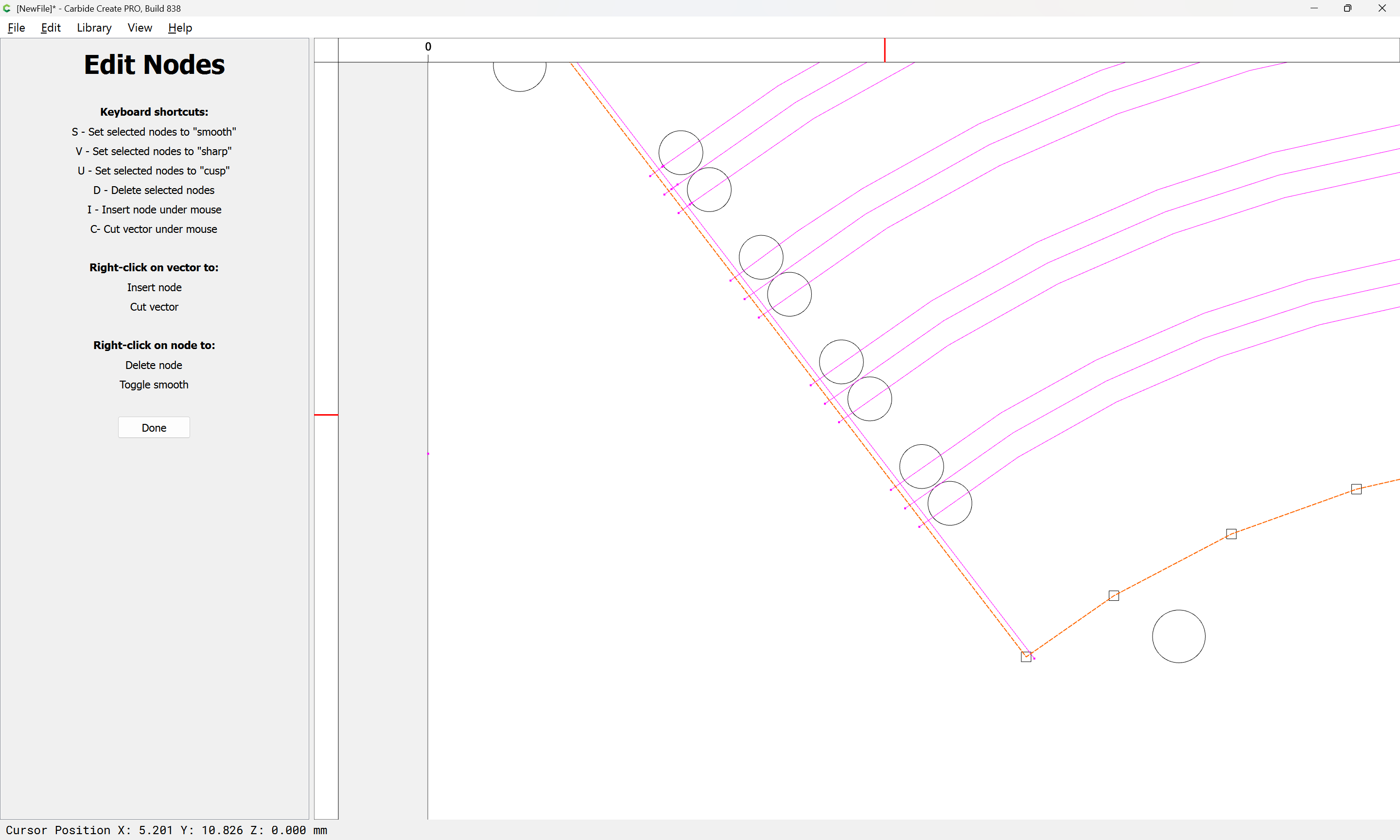The height and width of the screenshot is (840, 1400).
Task: Open the File menu
Action: click(16, 28)
